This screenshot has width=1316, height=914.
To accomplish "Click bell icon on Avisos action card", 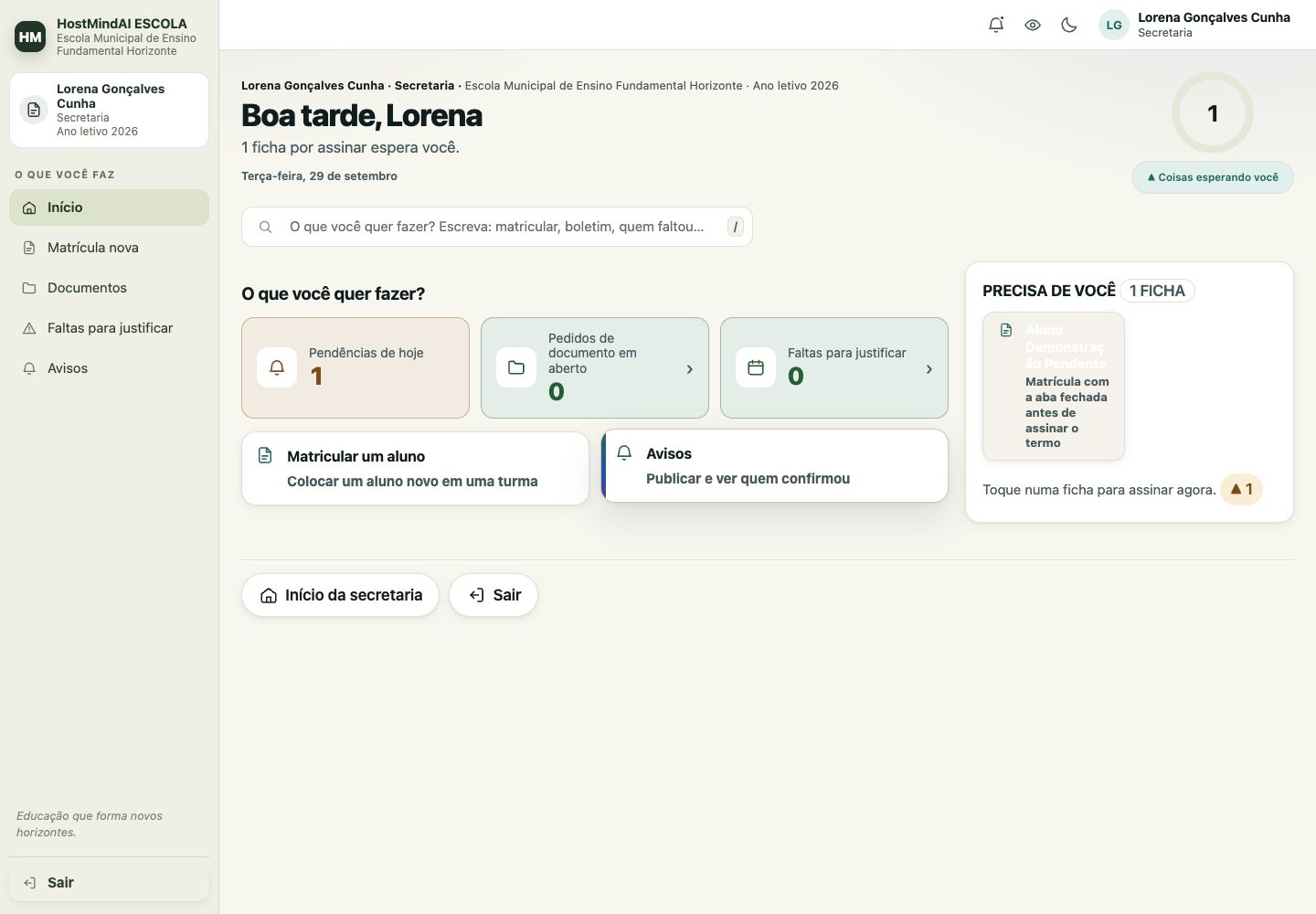I will 624,452.
